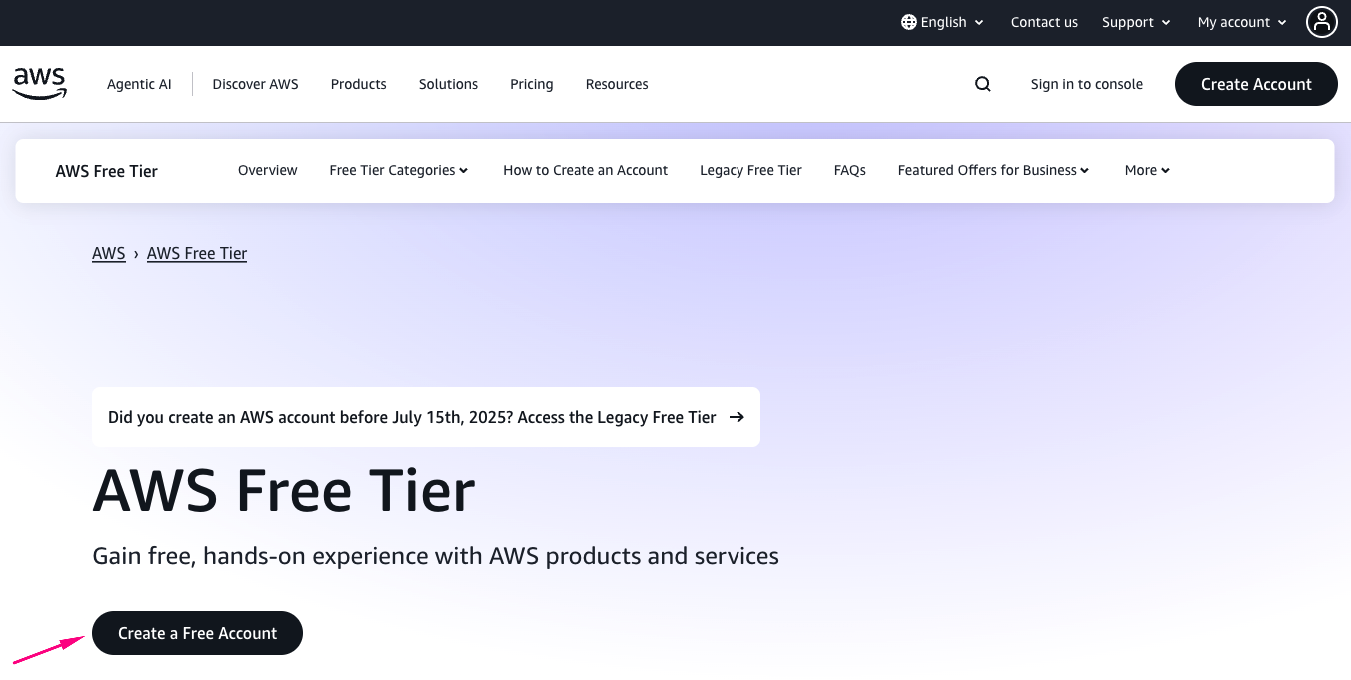This screenshot has height=680, width=1351.
Task: Click the AWS breadcrumb link
Action: (x=108, y=253)
